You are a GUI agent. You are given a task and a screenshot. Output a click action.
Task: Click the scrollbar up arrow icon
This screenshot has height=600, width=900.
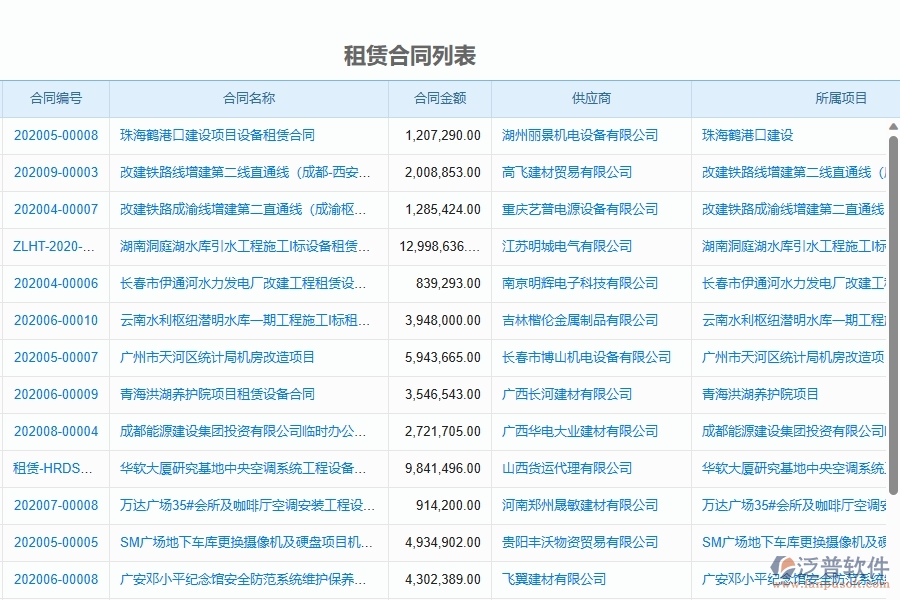[892, 127]
